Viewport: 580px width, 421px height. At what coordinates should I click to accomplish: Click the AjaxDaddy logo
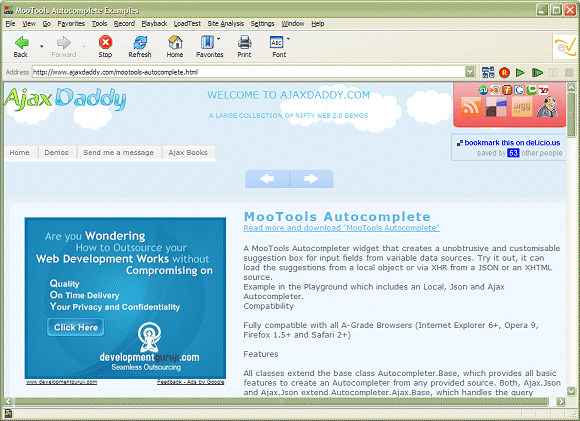click(65, 99)
